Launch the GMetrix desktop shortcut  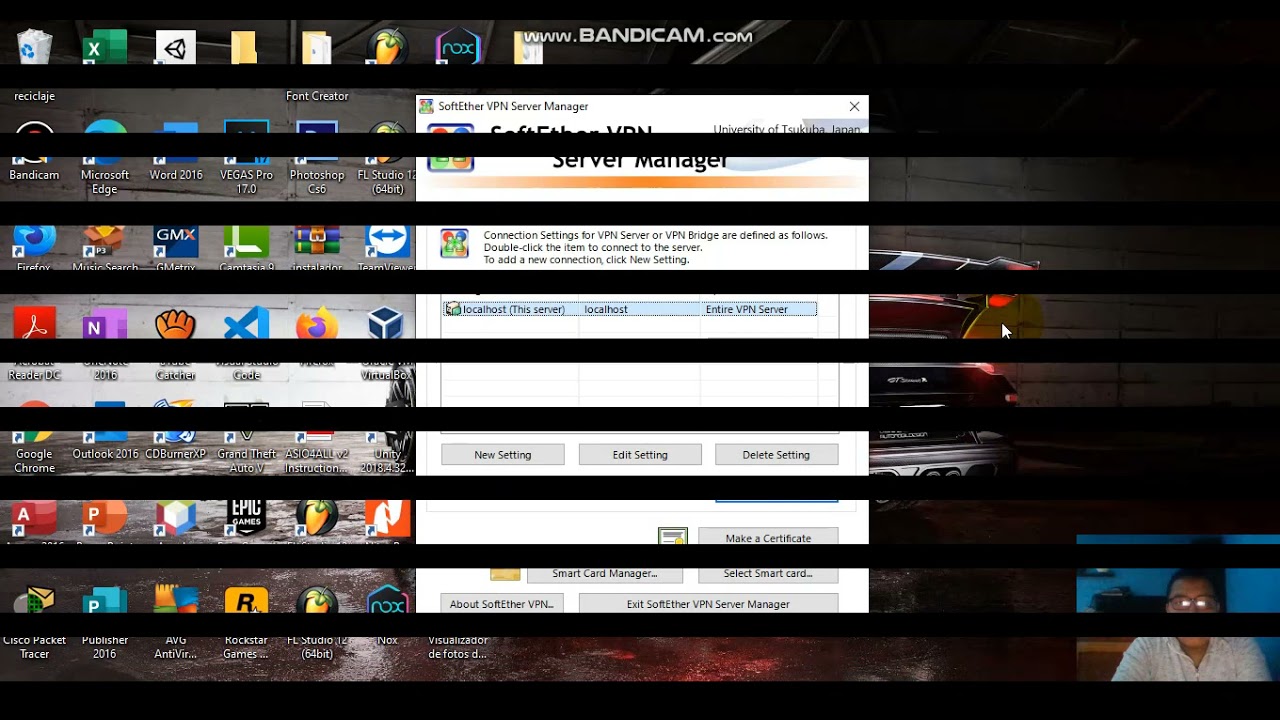coord(176,242)
